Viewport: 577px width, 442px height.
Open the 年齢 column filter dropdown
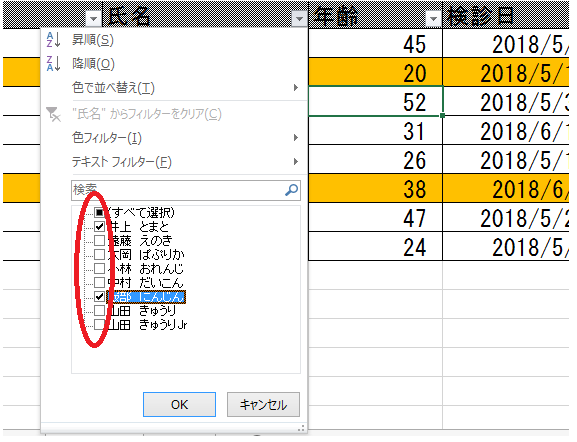point(433,19)
